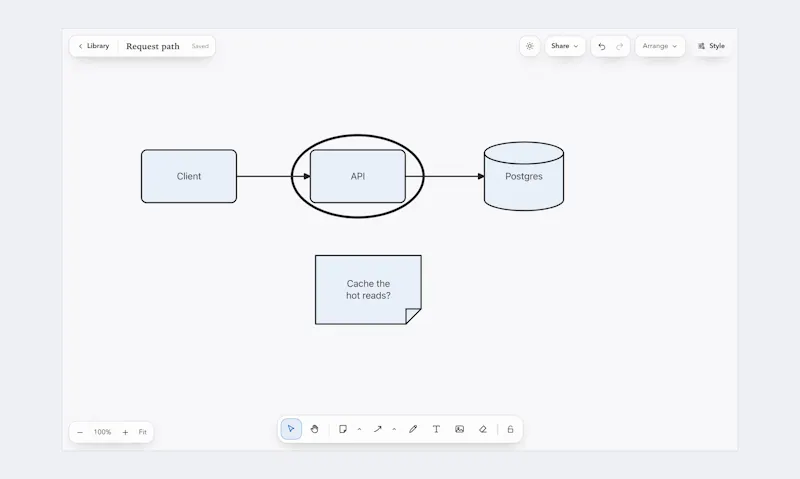
Task: Open the arrow tool options chevron
Action: [394, 430]
